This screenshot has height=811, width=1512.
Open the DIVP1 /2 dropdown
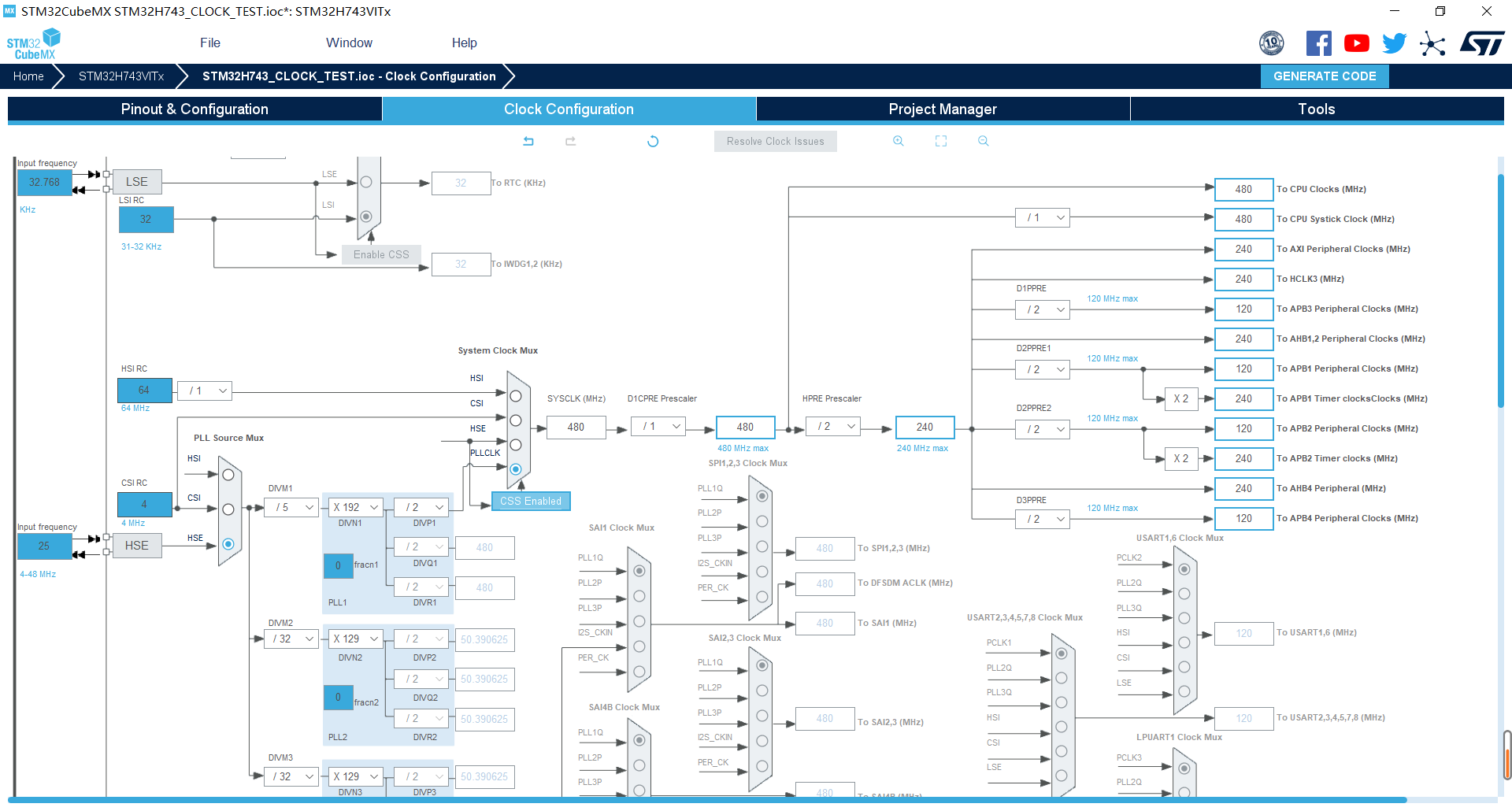coord(421,508)
